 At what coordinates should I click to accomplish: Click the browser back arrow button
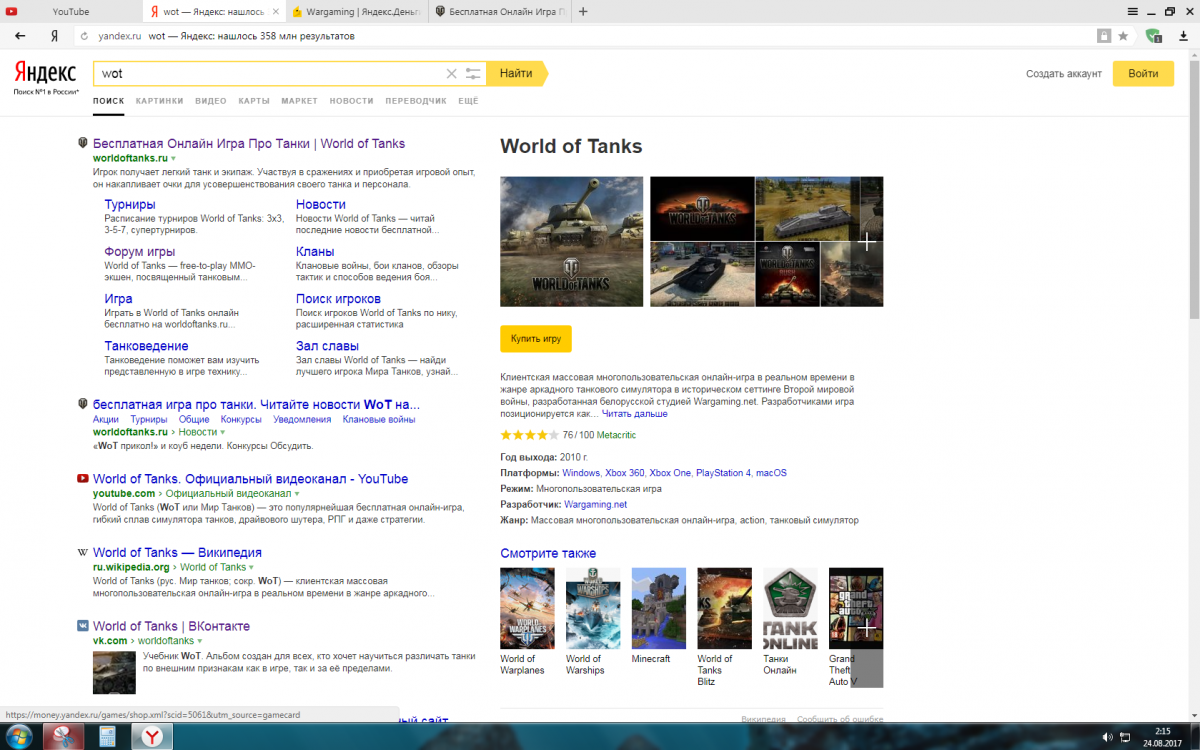20,36
